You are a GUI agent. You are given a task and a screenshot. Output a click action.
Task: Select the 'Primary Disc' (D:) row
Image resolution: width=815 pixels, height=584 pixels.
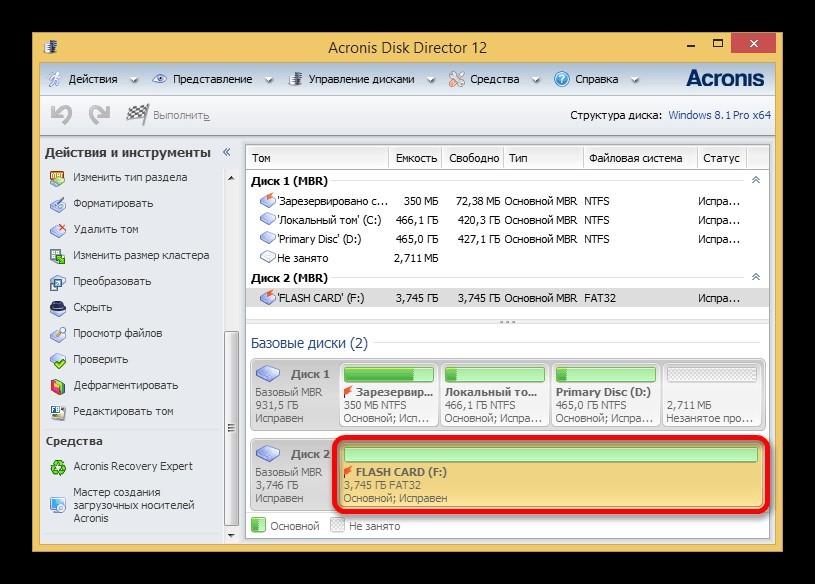coord(507,240)
